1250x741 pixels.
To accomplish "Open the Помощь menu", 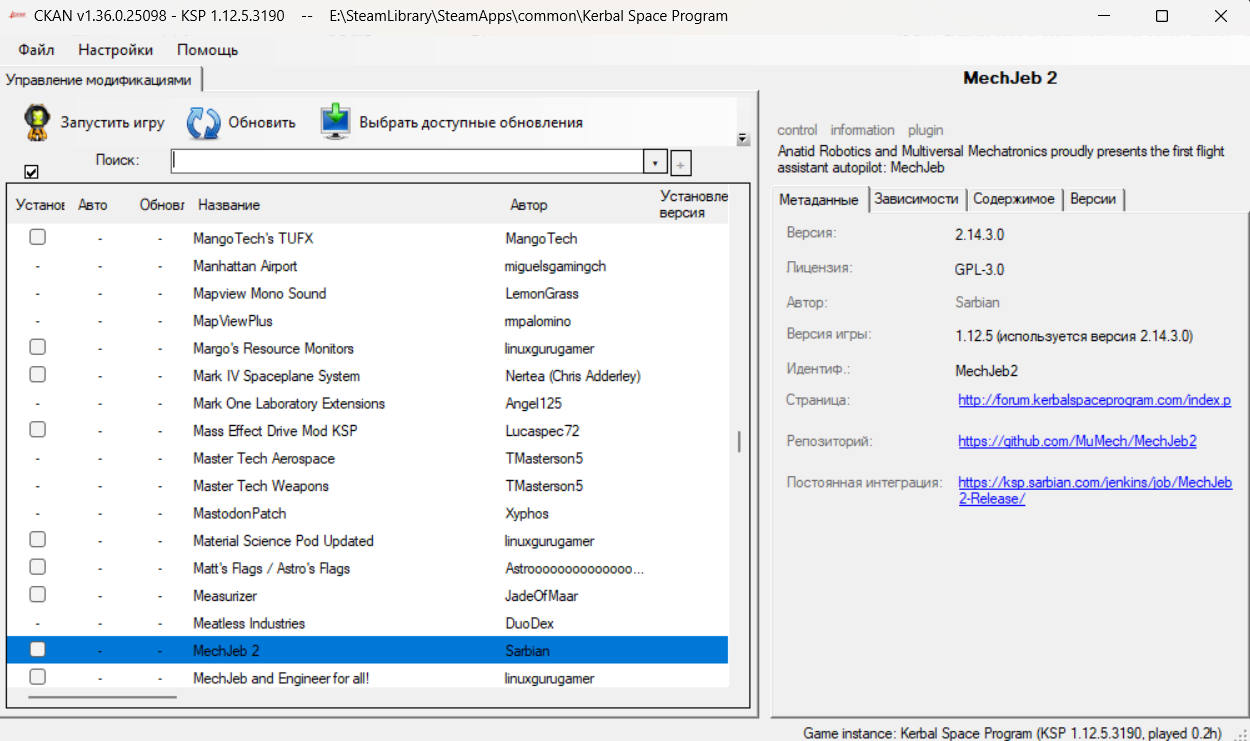I will pyautogui.click(x=208, y=49).
